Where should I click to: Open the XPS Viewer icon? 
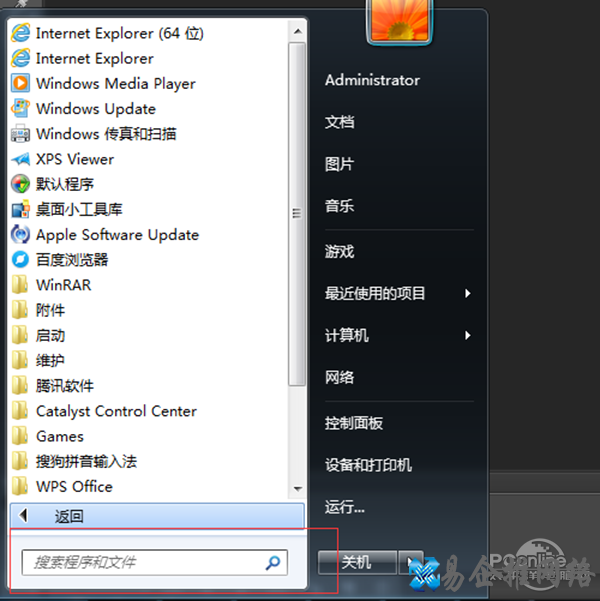pyautogui.click(x=20, y=159)
